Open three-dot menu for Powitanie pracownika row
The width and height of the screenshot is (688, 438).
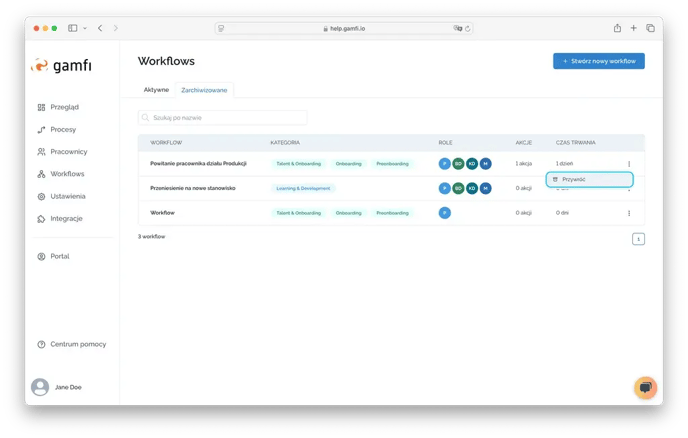[629, 163]
